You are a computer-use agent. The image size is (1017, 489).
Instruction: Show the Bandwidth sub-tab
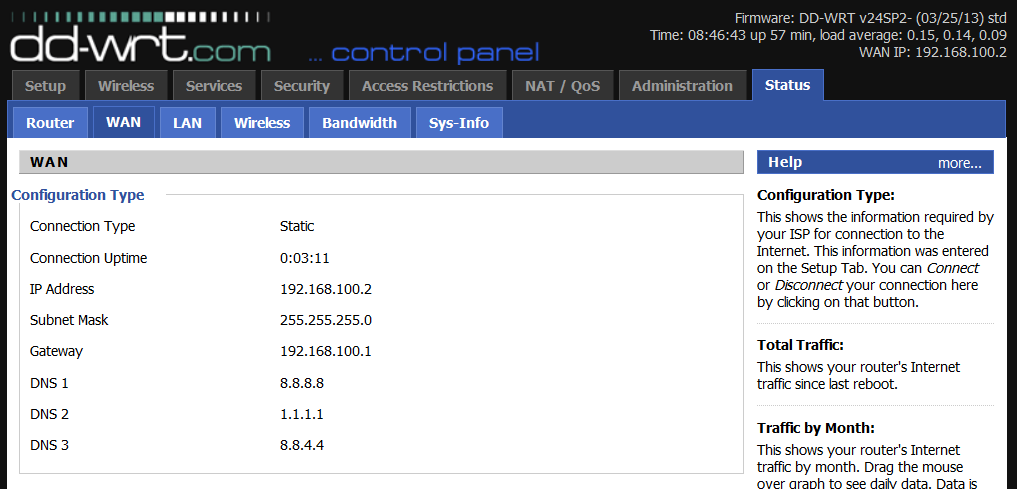pos(359,123)
